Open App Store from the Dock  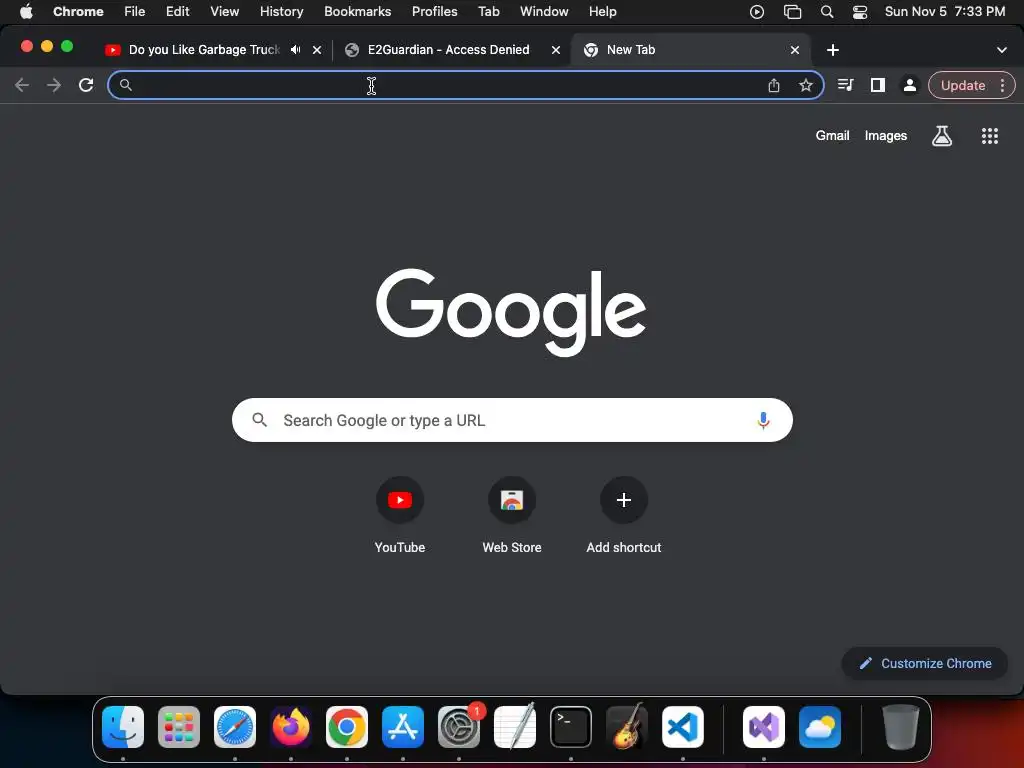tap(403, 727)
